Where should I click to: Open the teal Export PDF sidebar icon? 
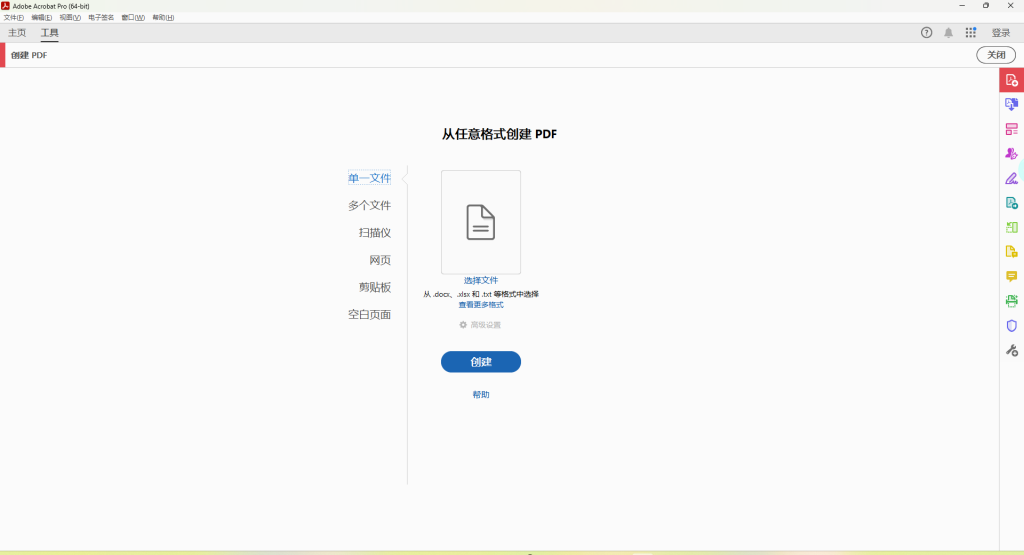tap(1012, 203)
